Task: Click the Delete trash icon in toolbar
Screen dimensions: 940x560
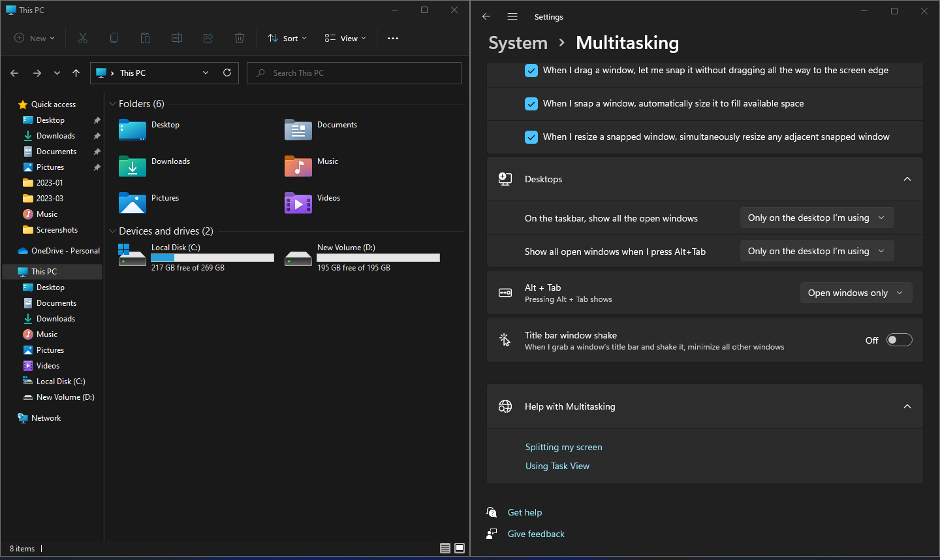Action: pyautogui.click(x=239, y=38)
